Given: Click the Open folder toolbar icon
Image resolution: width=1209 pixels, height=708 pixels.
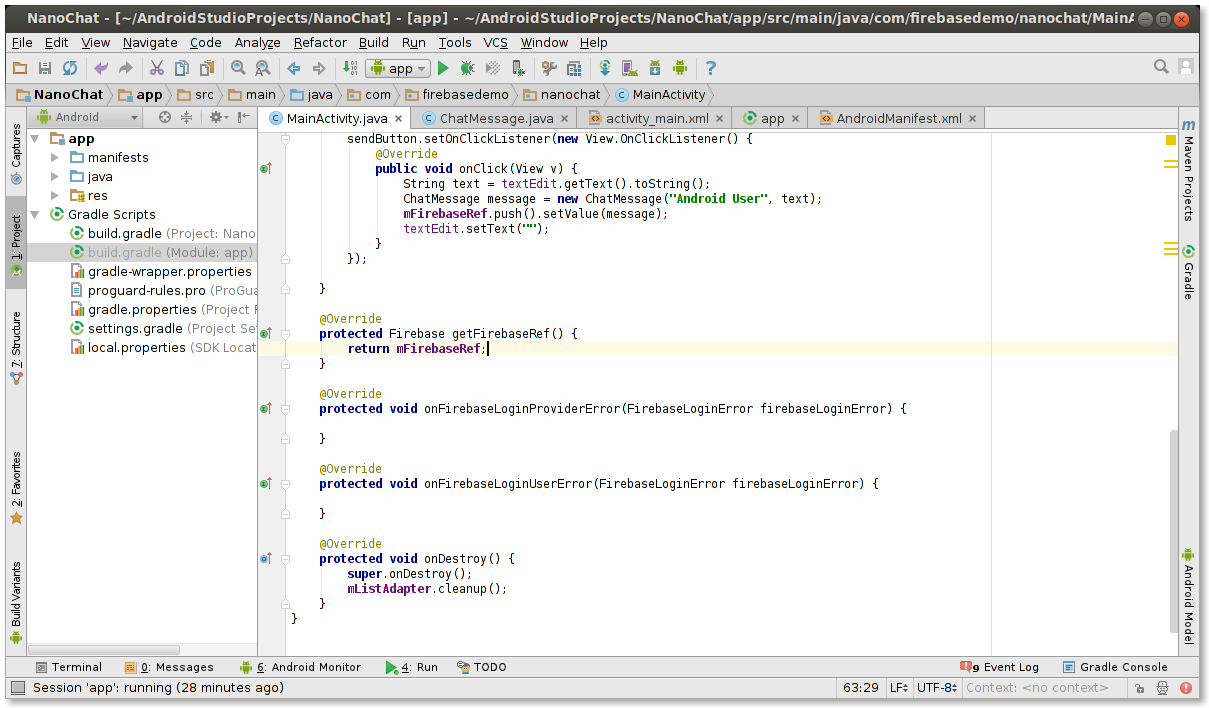Looking at the screenshot, I should 20,68.
